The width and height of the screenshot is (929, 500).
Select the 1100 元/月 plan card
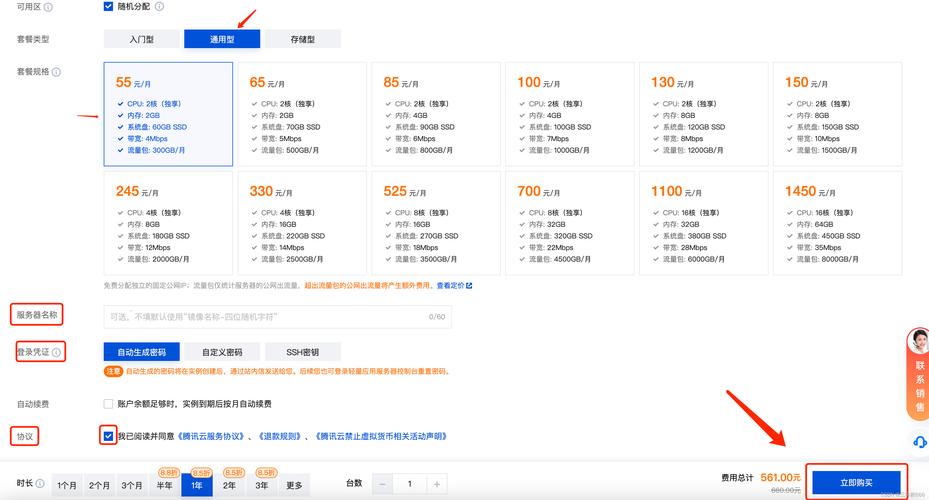tap(704, 223)
